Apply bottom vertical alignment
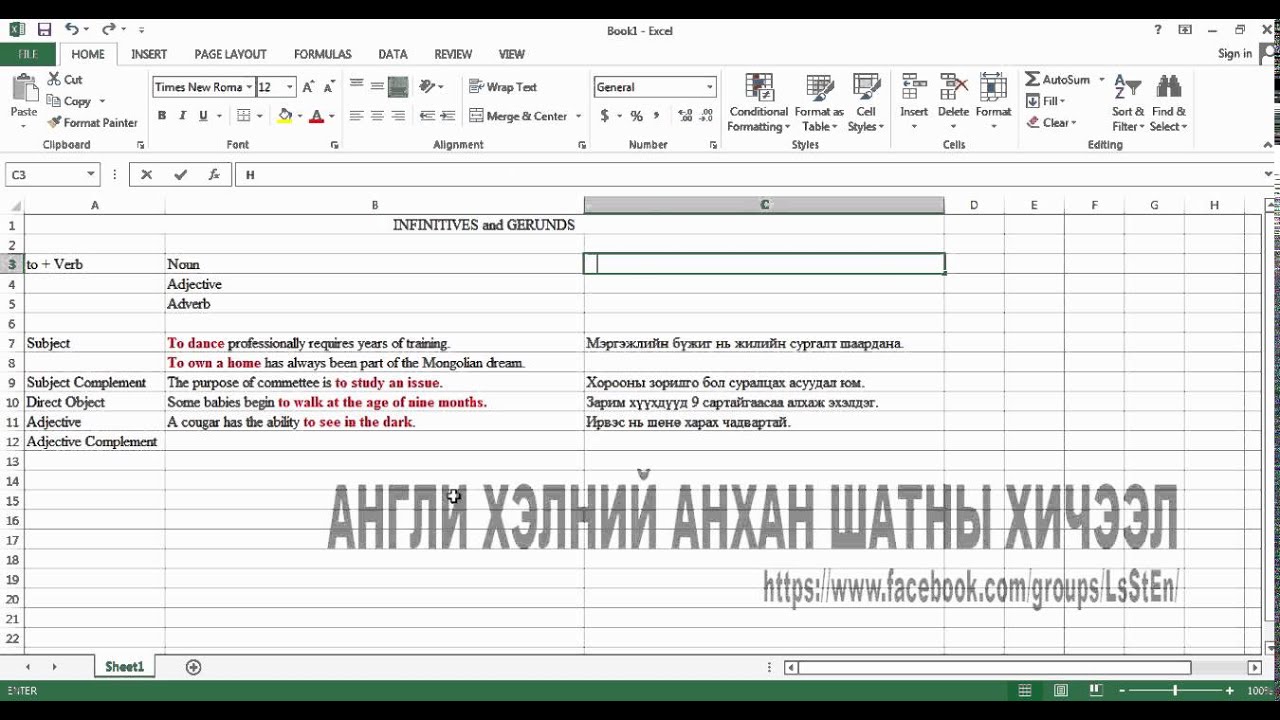The image size is (1280, 720). [x=398, y=86]
